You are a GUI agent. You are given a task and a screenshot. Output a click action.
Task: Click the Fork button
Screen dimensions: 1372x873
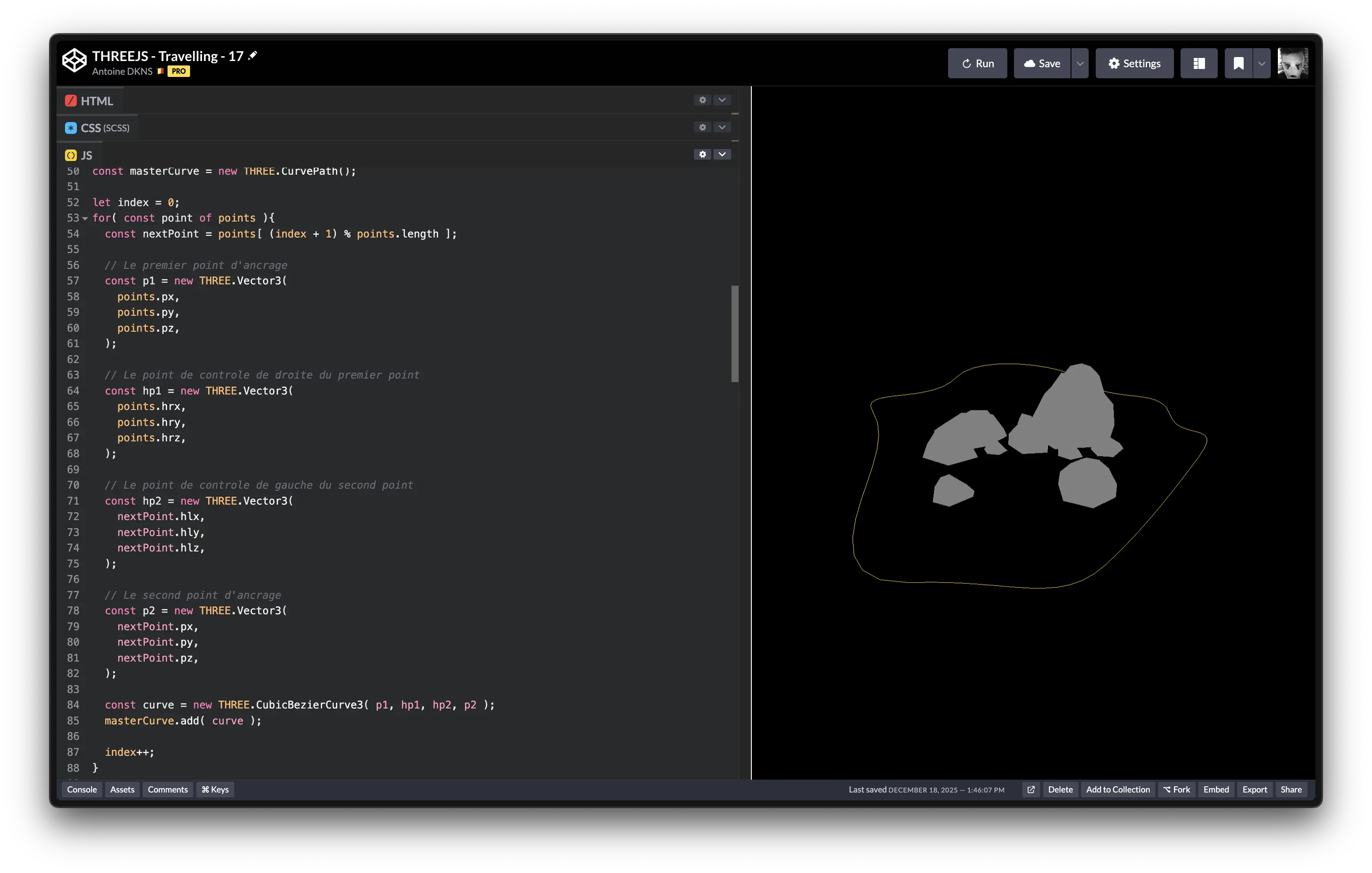click(x=1177, y=789)
